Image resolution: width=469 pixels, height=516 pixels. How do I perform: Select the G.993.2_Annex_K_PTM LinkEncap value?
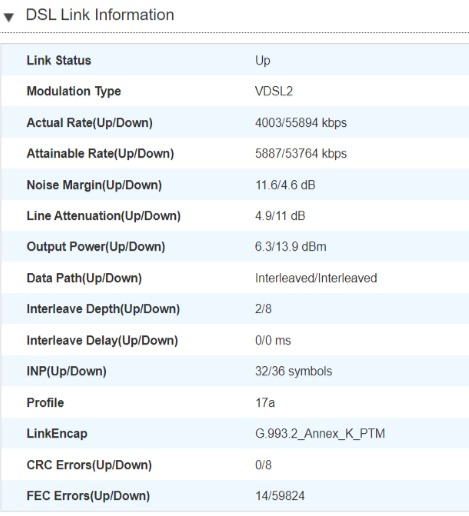coord(320,434)
